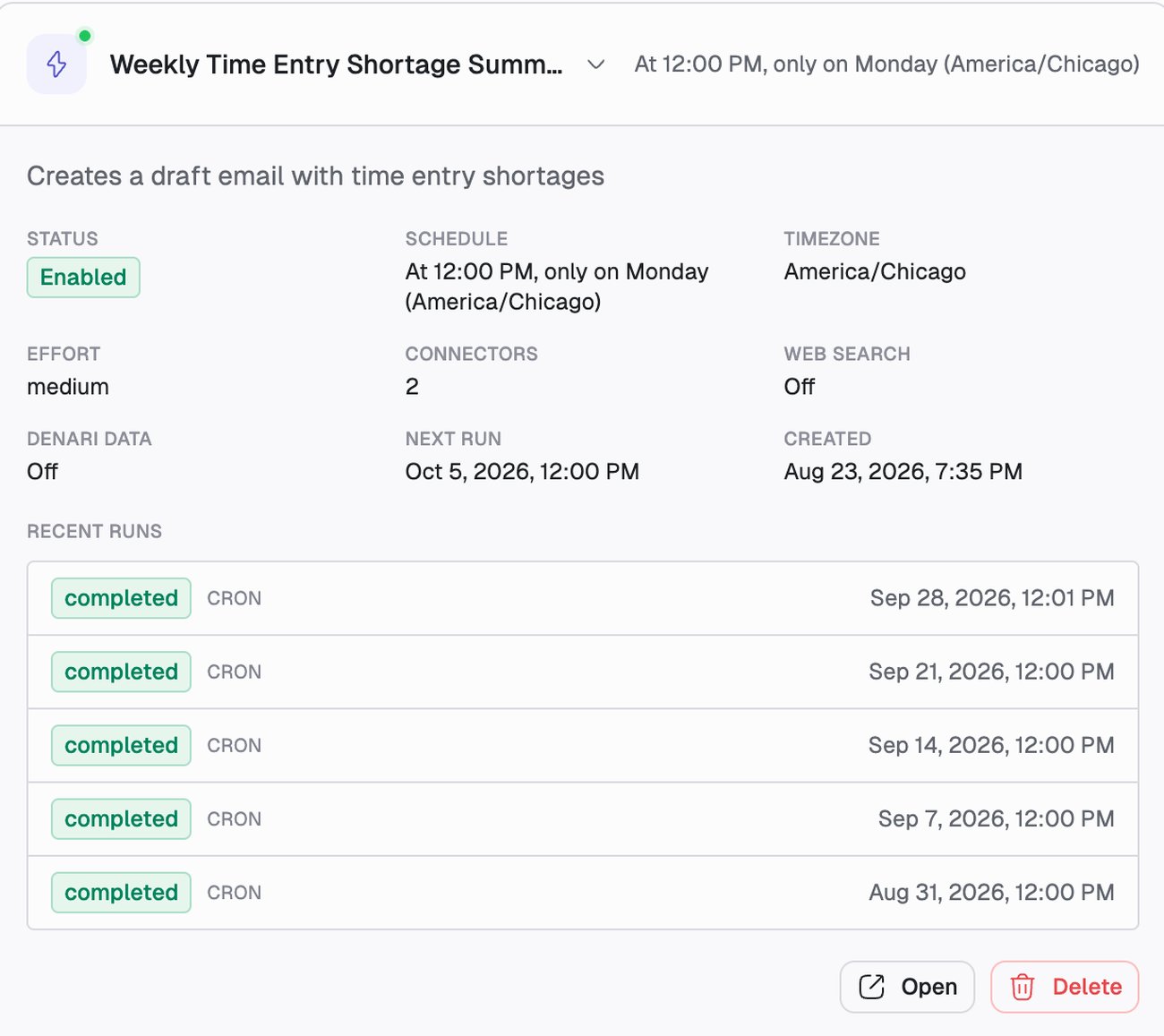Click the America/Chicago timezone value
1164x1036 pixels.
click(875, 271)
